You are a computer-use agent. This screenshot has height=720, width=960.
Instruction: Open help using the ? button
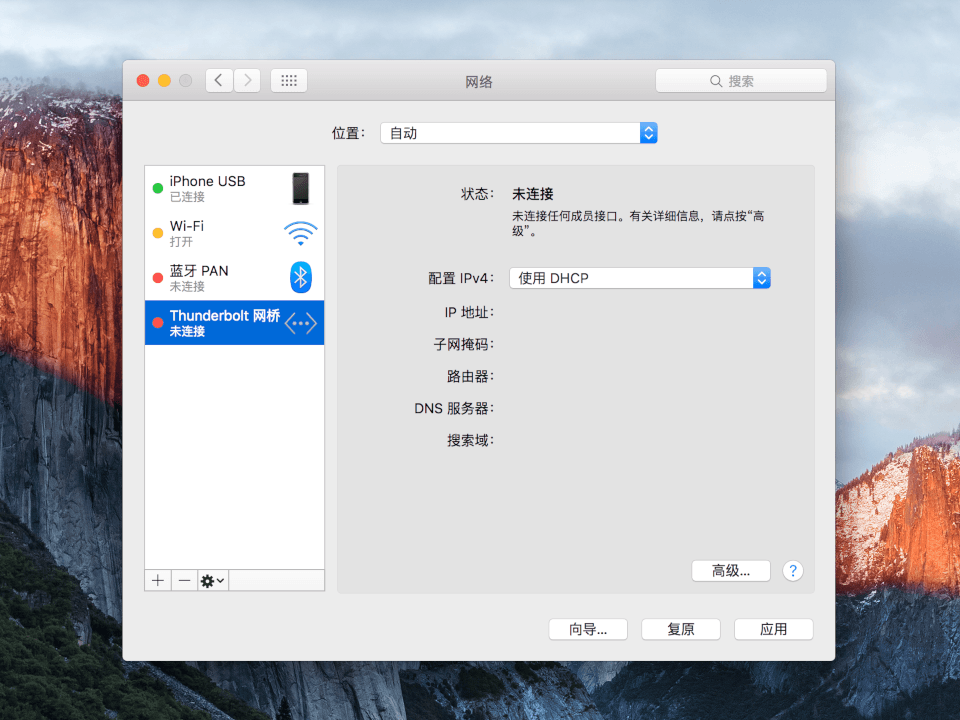(x=793, y=570)
